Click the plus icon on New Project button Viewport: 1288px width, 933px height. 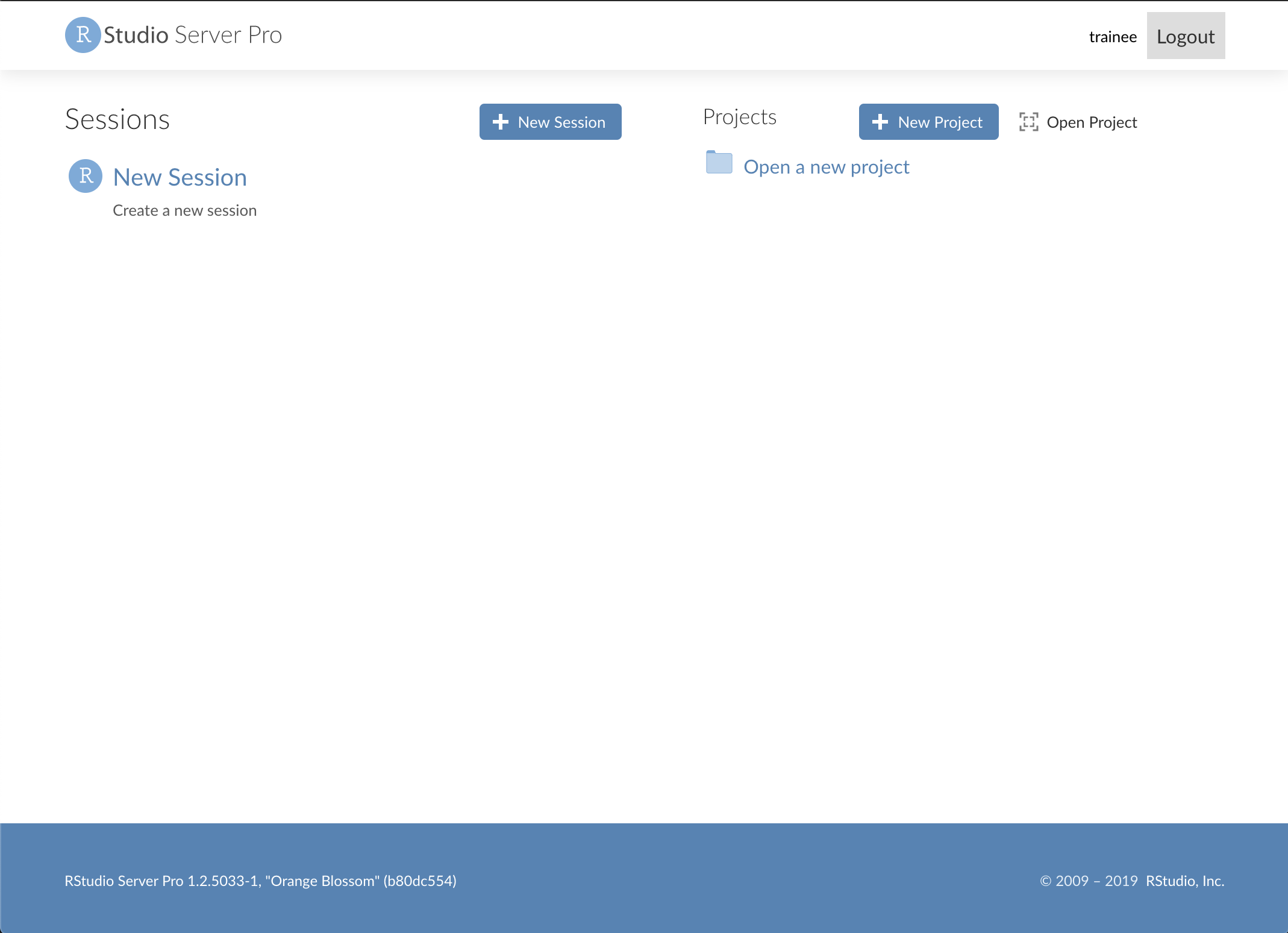tap(880, 122)
